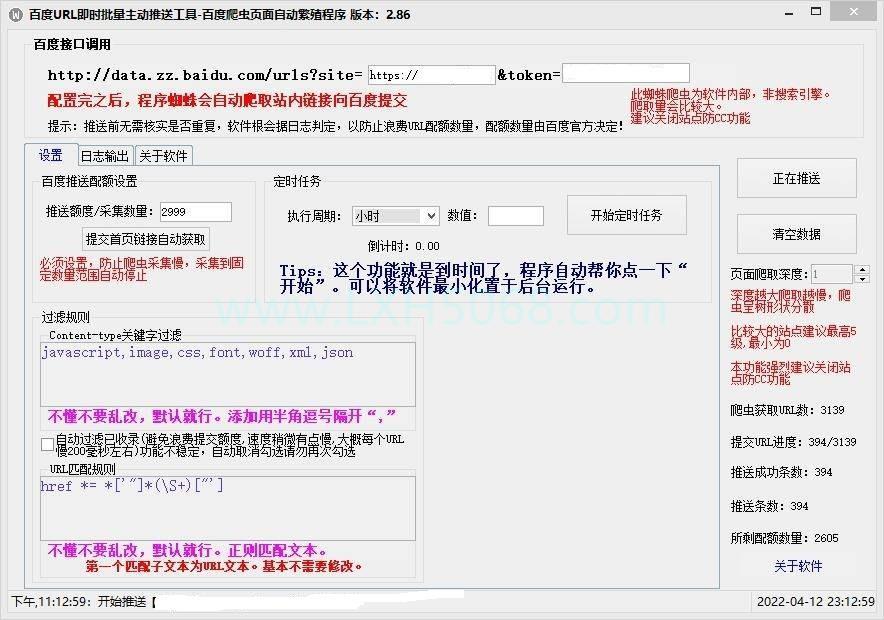Open the 日志输出 tab
Screen dimensions: 884x620
pos(105,156)
